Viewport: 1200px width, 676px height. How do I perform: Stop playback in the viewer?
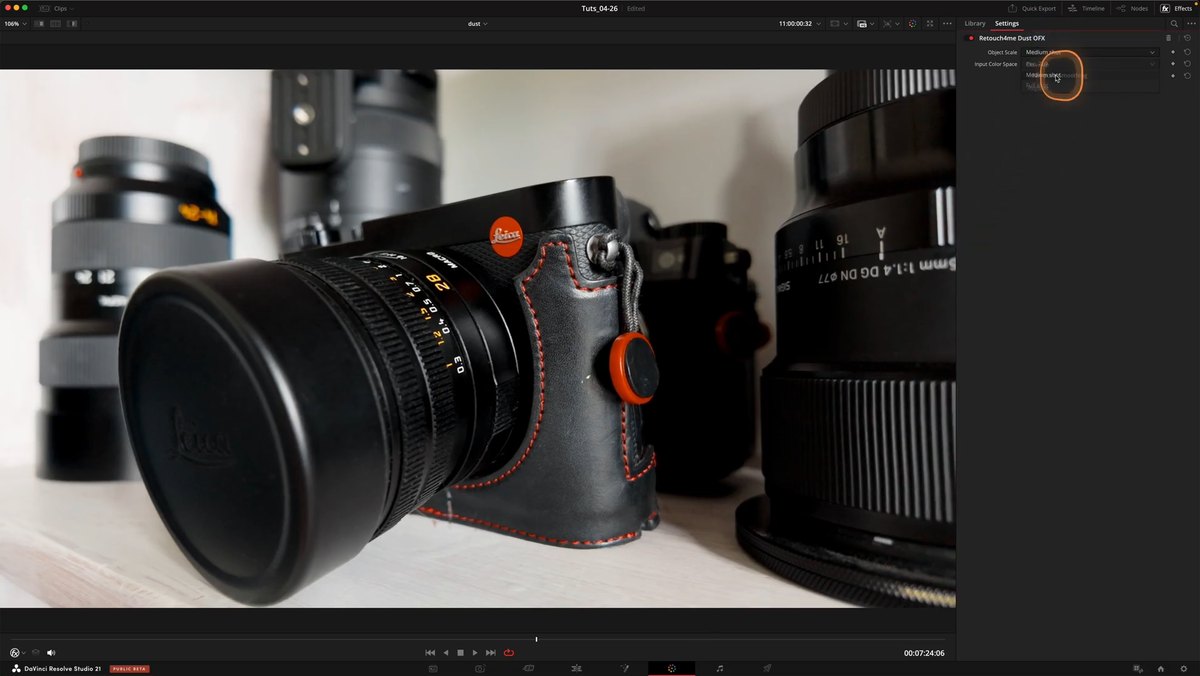(x=460, y=652)
